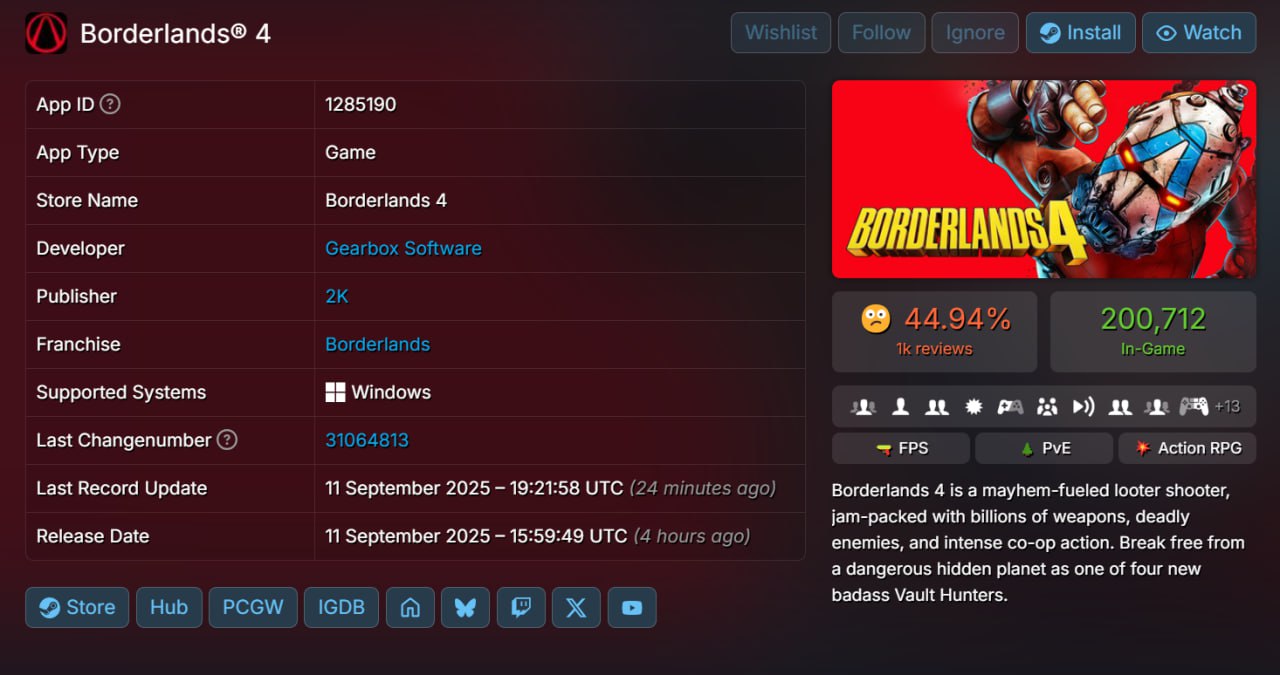The image size is (1280, 675).
Task: Click the 1k reviews label
Action: coord(934,349)
